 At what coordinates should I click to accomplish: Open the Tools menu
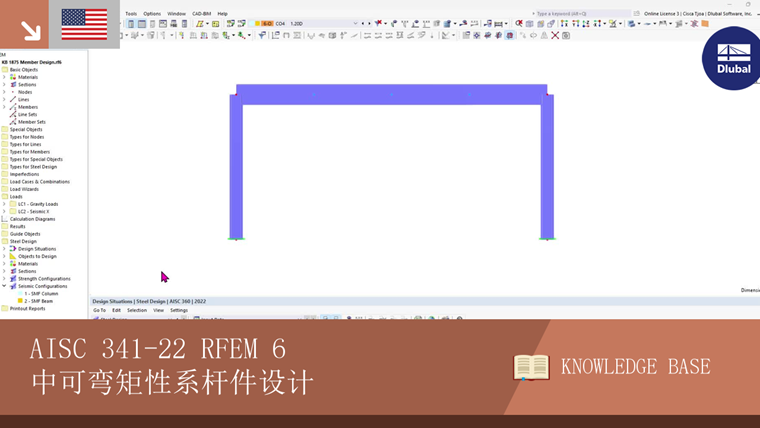pyautogui.click(x=131, y=14)
